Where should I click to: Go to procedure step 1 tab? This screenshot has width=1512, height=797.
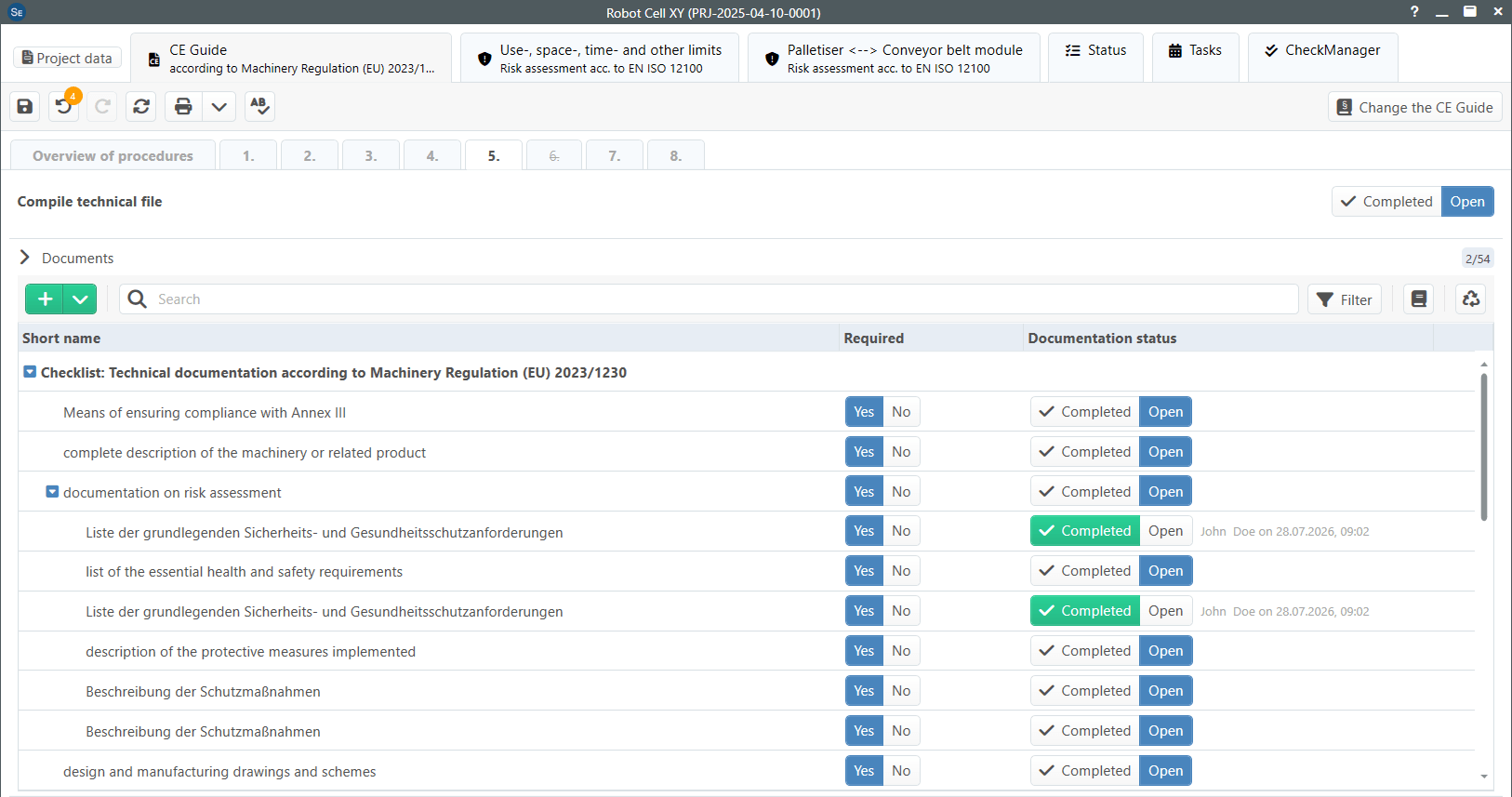[x=248, y=155]
